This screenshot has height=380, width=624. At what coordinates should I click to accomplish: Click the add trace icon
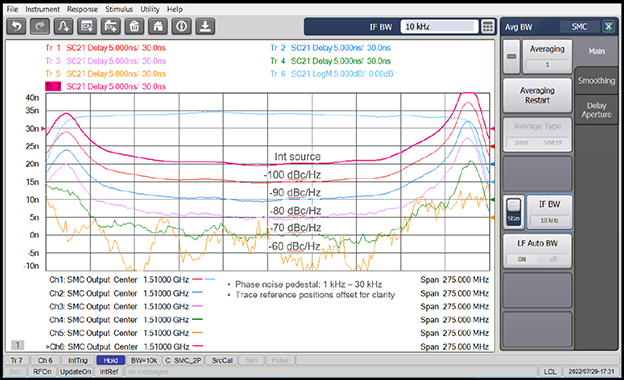point(63,27)
